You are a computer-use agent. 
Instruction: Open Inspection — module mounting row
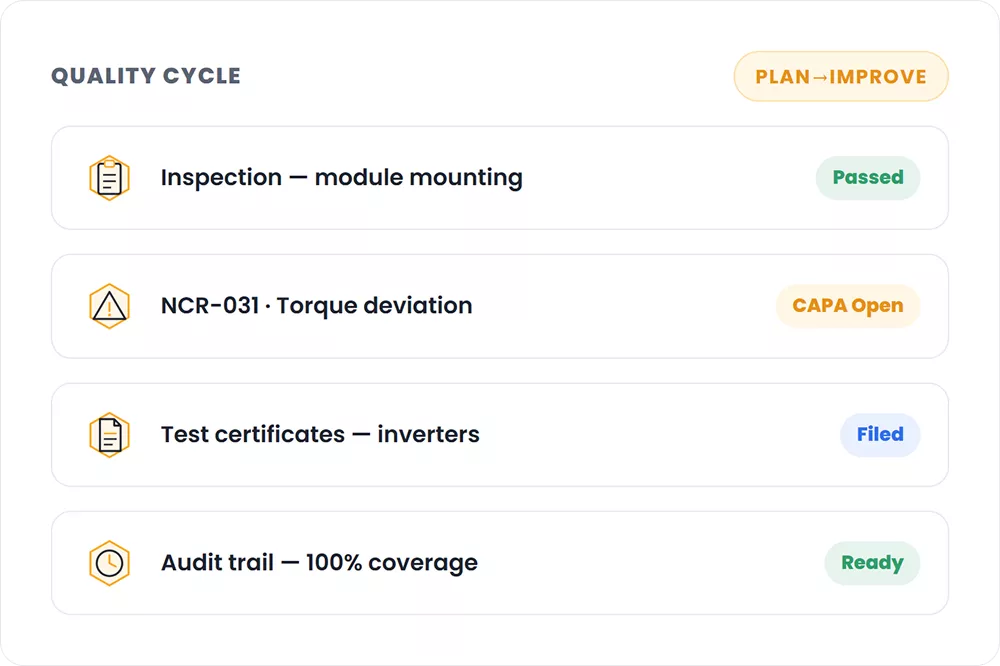499,178
